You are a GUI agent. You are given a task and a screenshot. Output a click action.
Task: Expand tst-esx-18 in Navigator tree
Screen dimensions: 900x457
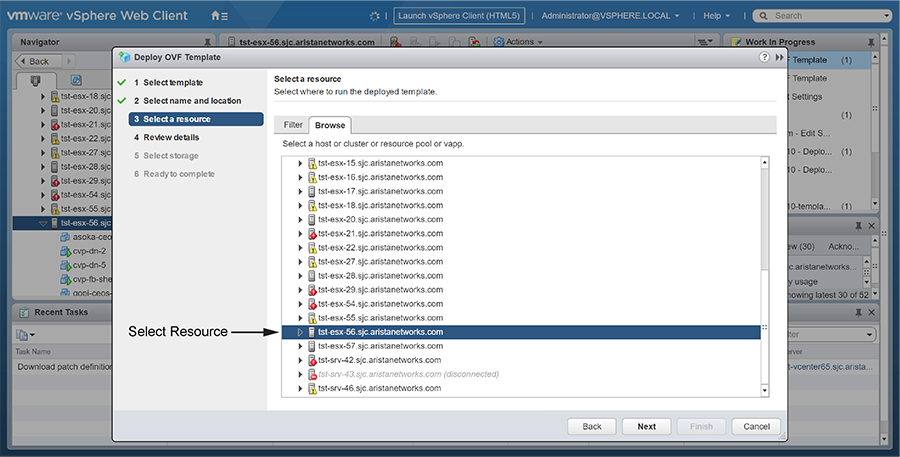point(43,96)
